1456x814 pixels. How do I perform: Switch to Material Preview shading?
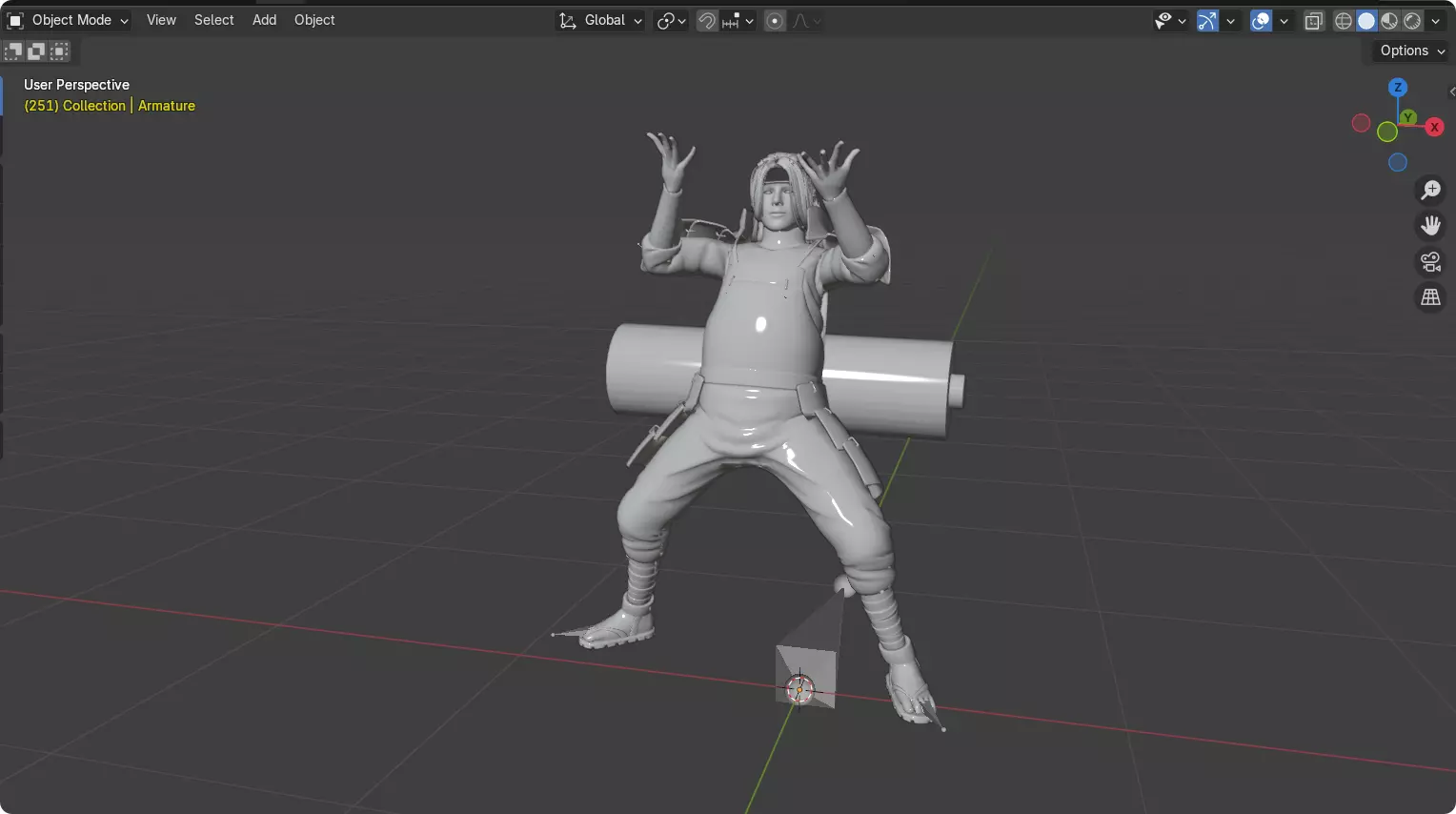1389,20
